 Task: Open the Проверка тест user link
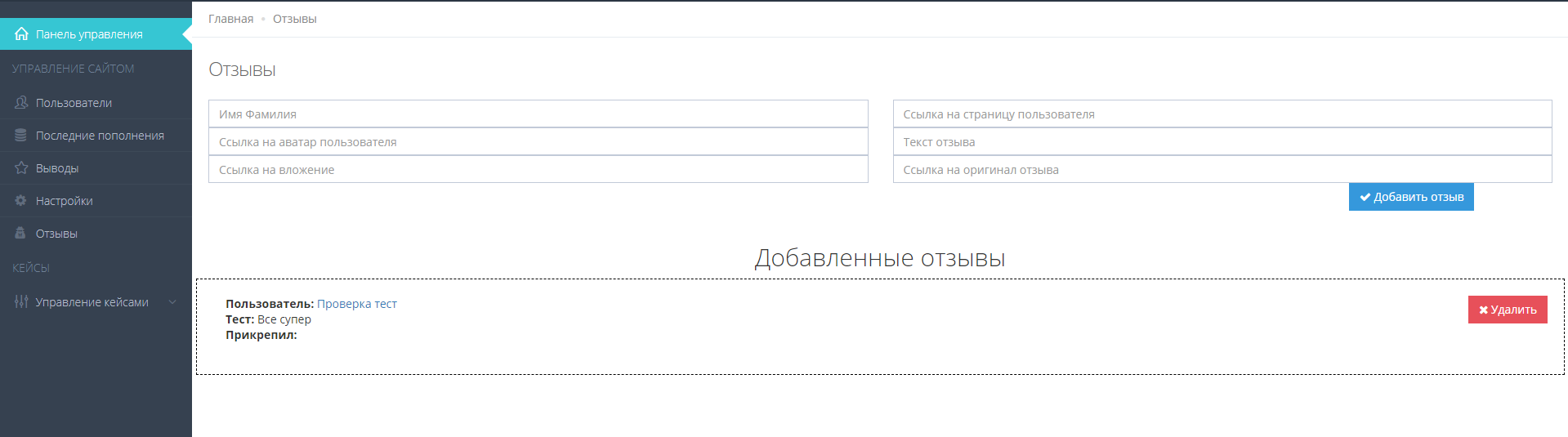(356, 304)
